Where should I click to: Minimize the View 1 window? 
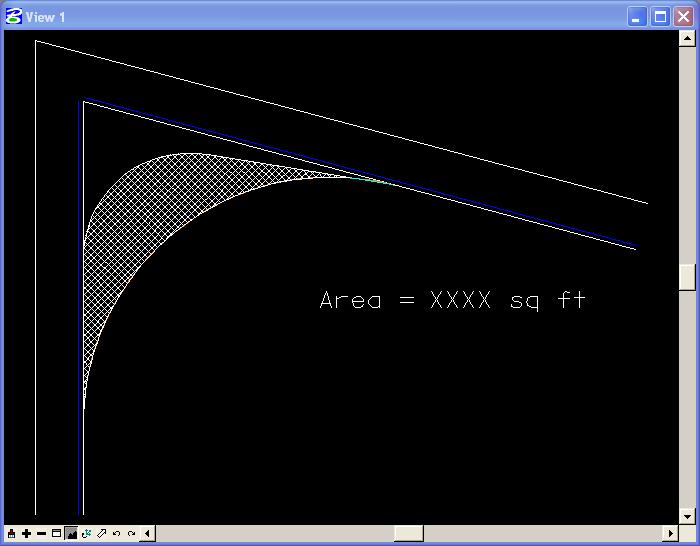point(637,17)
